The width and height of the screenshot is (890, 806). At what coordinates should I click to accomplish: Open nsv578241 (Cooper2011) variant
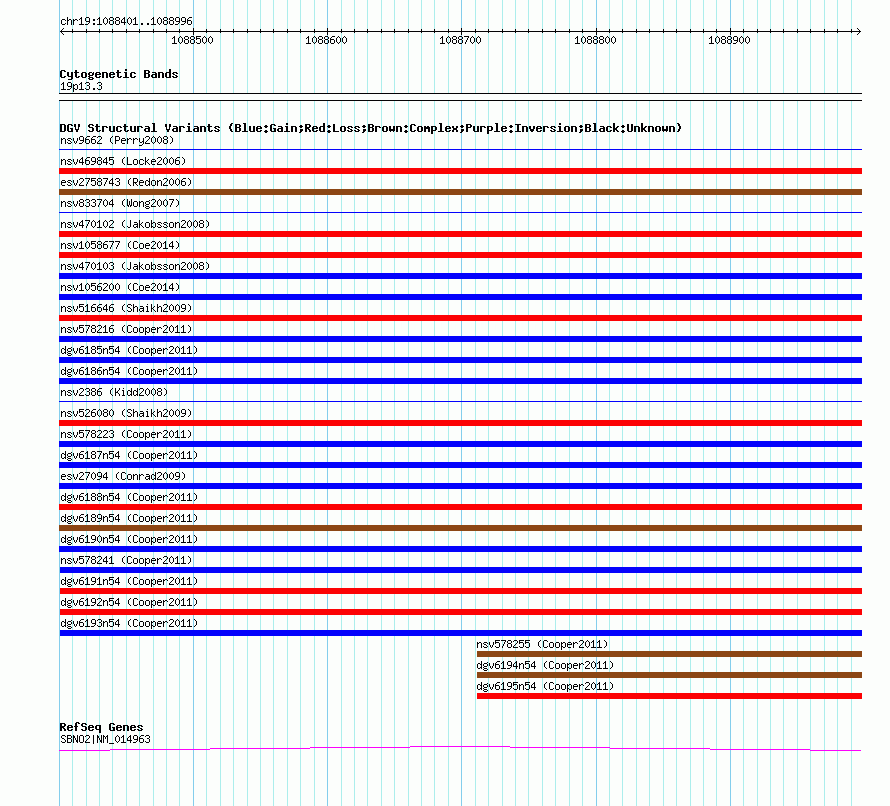coord(126,560)
